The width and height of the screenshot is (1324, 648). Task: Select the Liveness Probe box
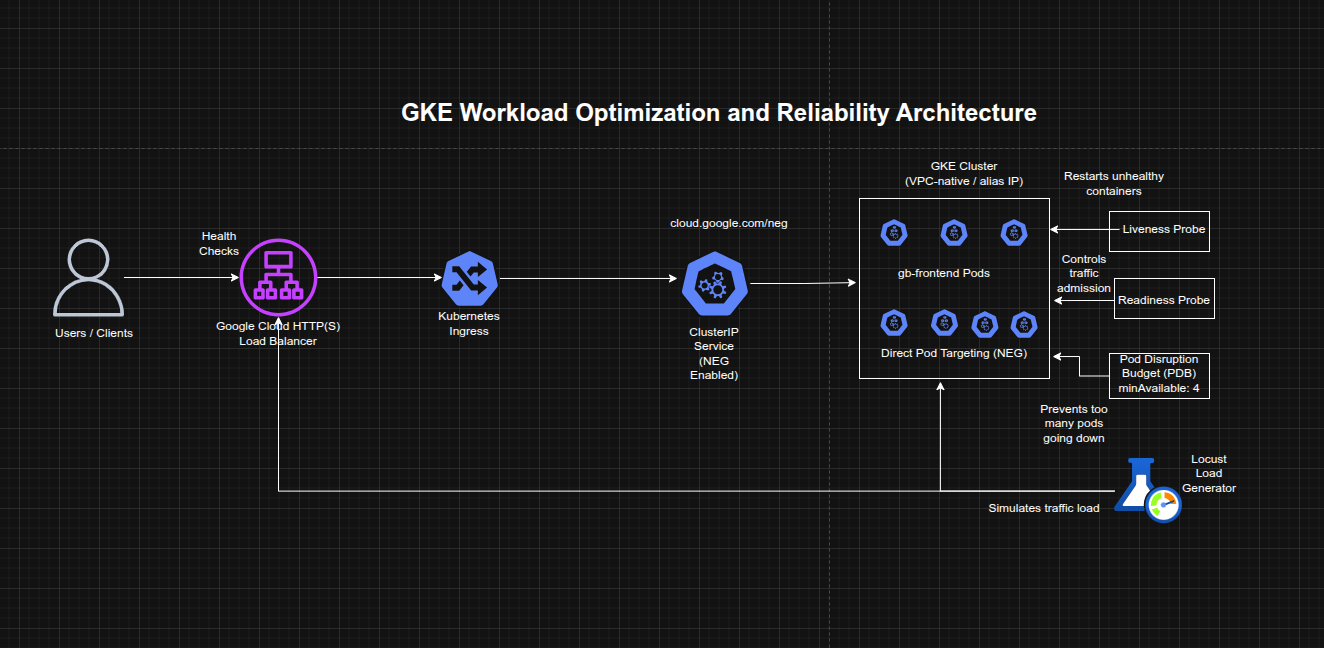click(1159, 230)
